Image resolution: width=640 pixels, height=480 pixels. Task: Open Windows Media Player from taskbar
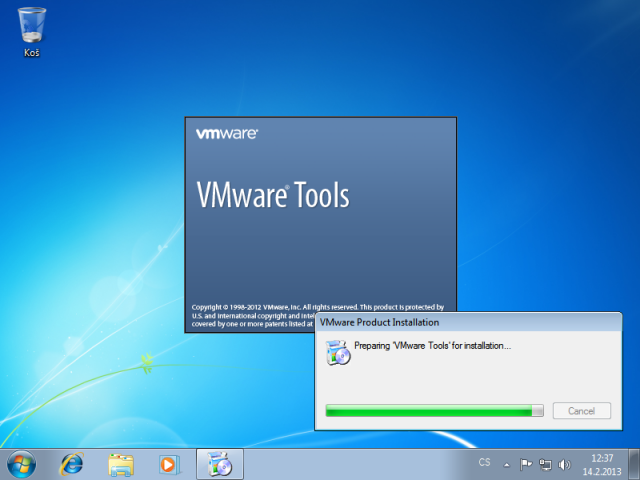pyautogui.click(x=168, y=464)
